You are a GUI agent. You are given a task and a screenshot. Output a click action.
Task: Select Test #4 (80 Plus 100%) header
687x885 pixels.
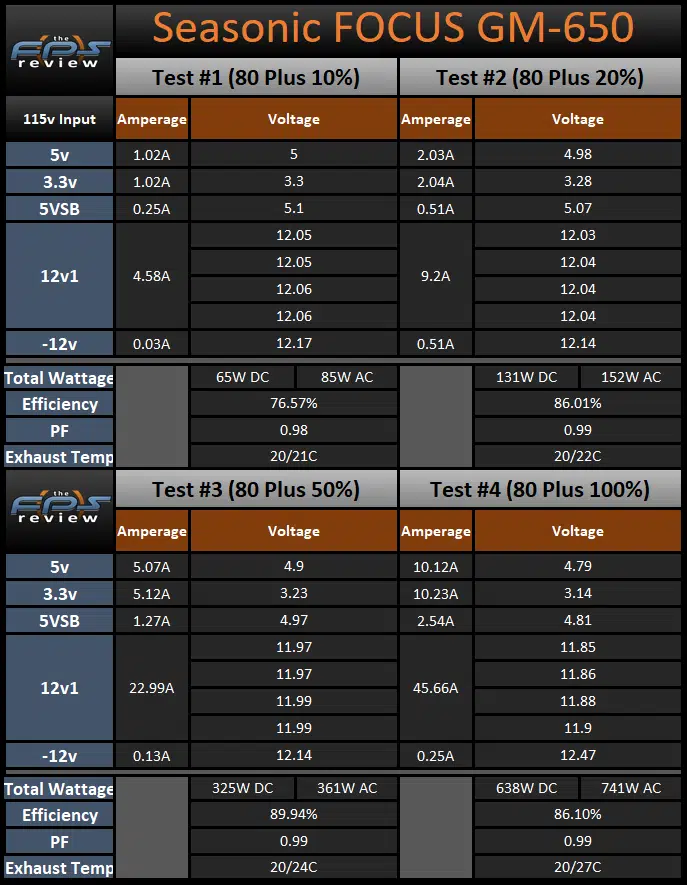540,489
